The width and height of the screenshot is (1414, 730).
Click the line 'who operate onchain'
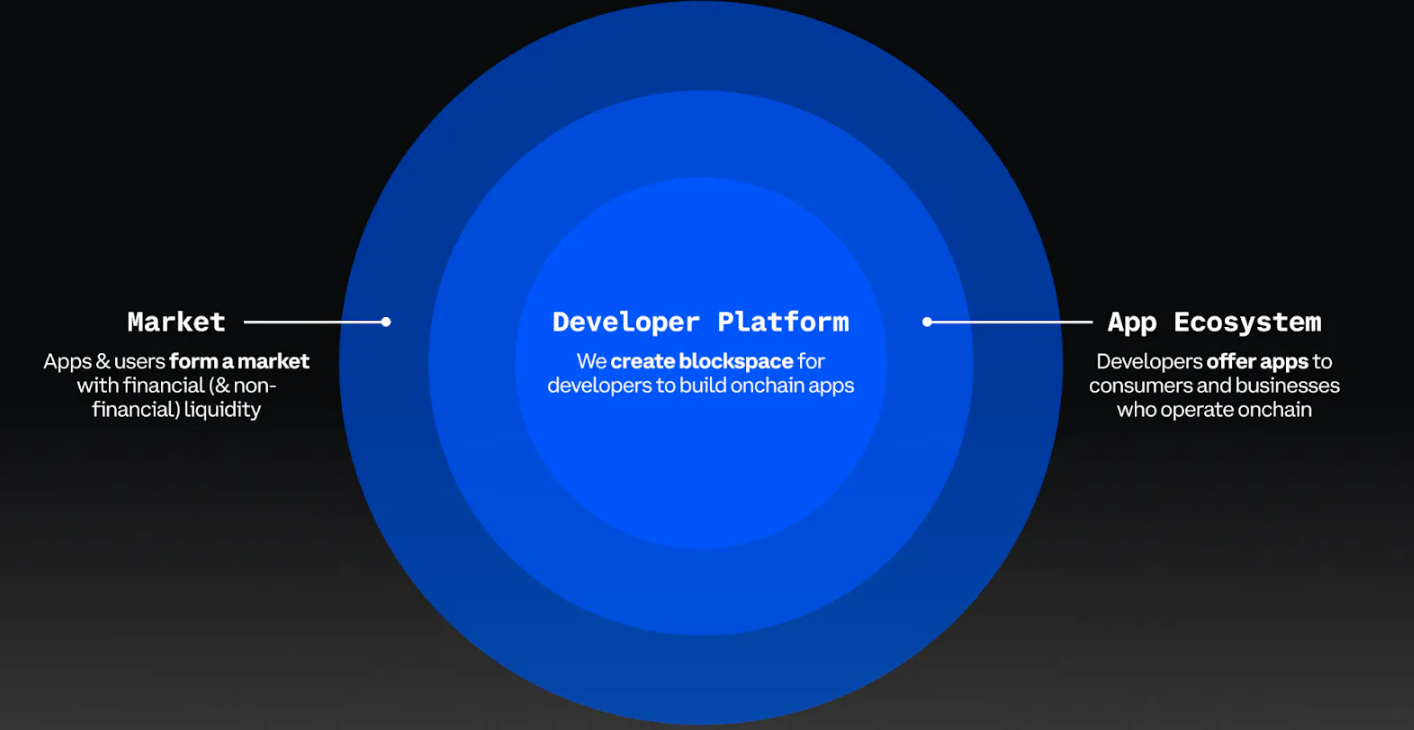pyautogui.click(x=1214, y=410)
